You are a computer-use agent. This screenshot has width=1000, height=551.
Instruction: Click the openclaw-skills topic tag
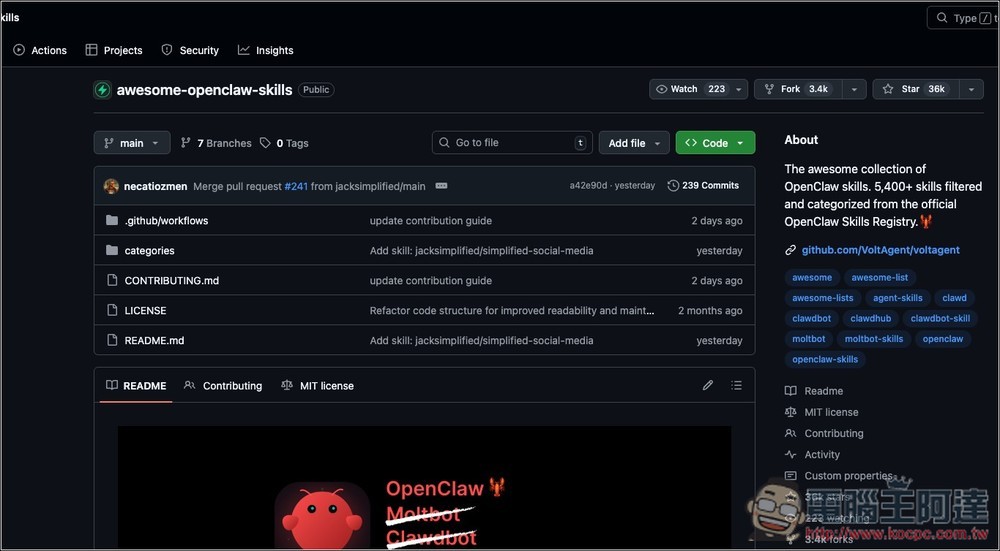pos(825,359)
